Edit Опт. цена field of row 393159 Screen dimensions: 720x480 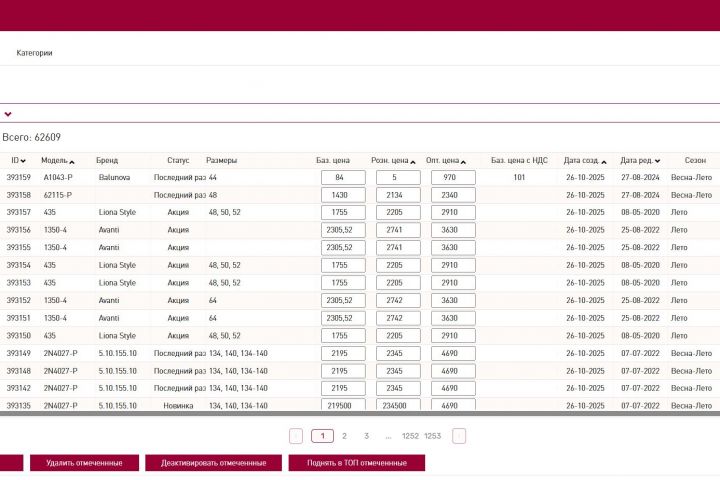point(453,177)
